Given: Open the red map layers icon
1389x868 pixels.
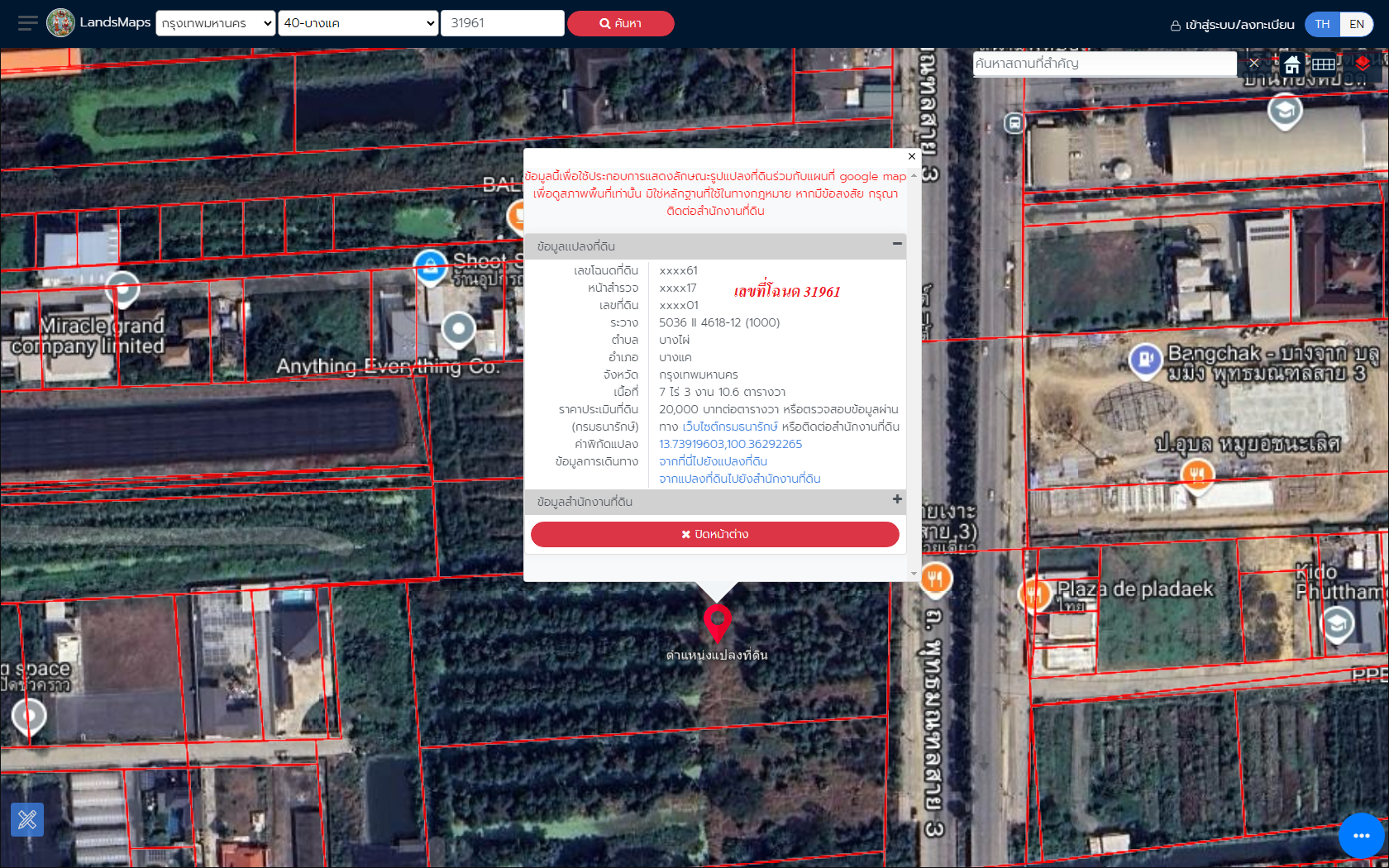Looking at the screenshot, I should point(1362,64).
